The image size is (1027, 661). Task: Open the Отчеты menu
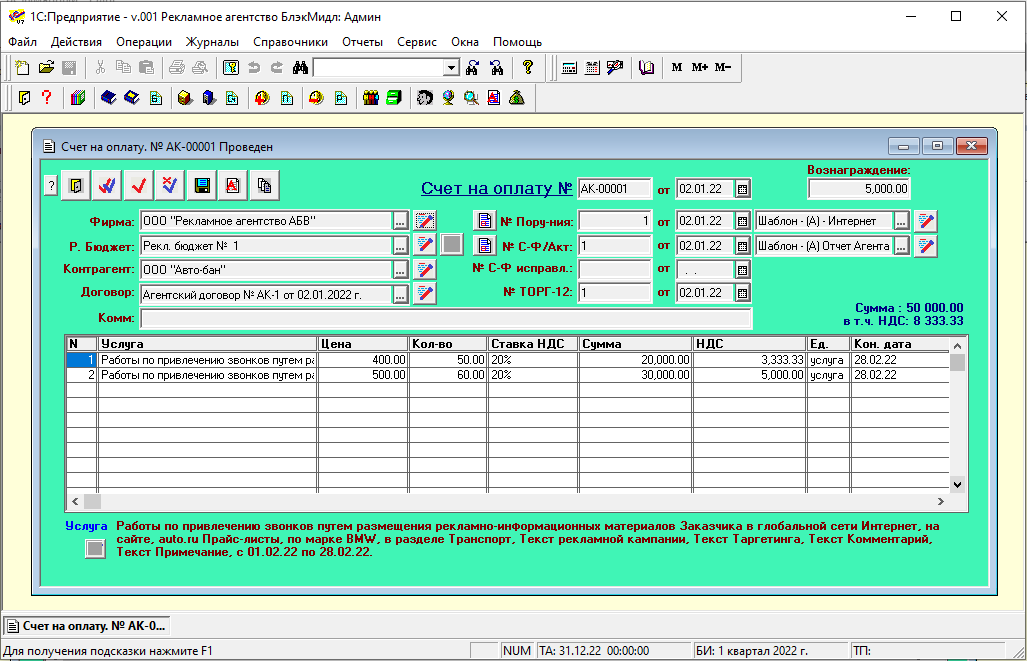(362, 42)
